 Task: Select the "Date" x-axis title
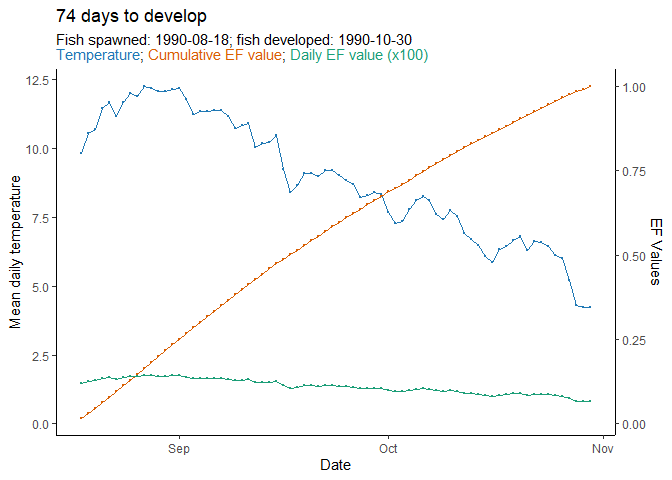335,465
